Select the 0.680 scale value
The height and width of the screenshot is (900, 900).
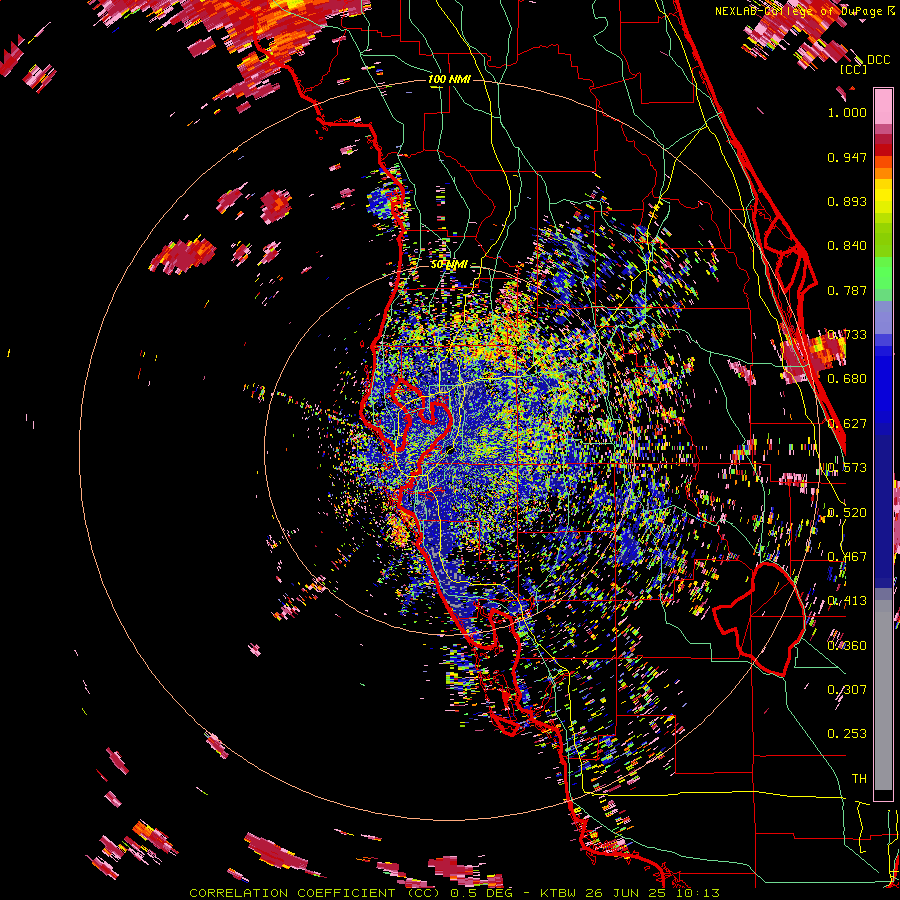tap(847, 379)
